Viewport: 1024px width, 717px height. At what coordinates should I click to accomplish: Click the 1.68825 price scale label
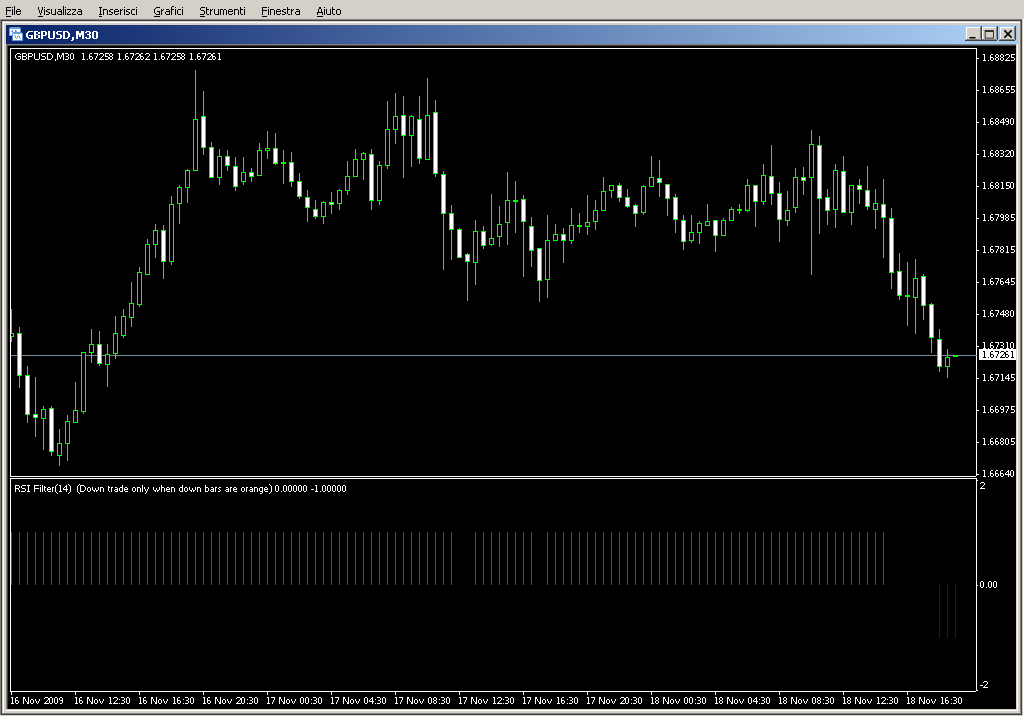point(999,58)
